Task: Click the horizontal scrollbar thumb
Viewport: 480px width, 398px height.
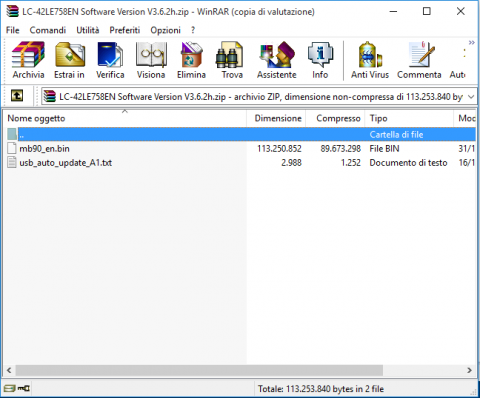Action: 199,370
